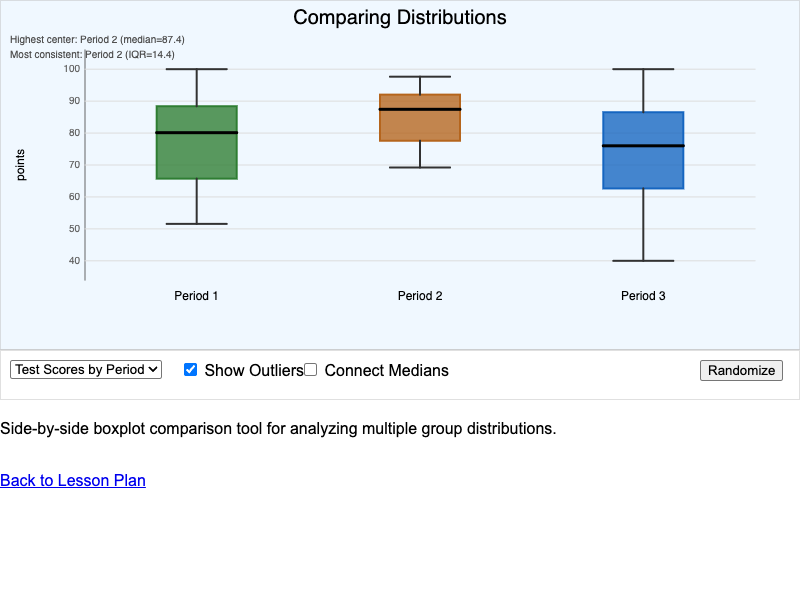Click the points axis label
Image resolution: width=800 pixels, height=600 pixels.
pos(22,165)
